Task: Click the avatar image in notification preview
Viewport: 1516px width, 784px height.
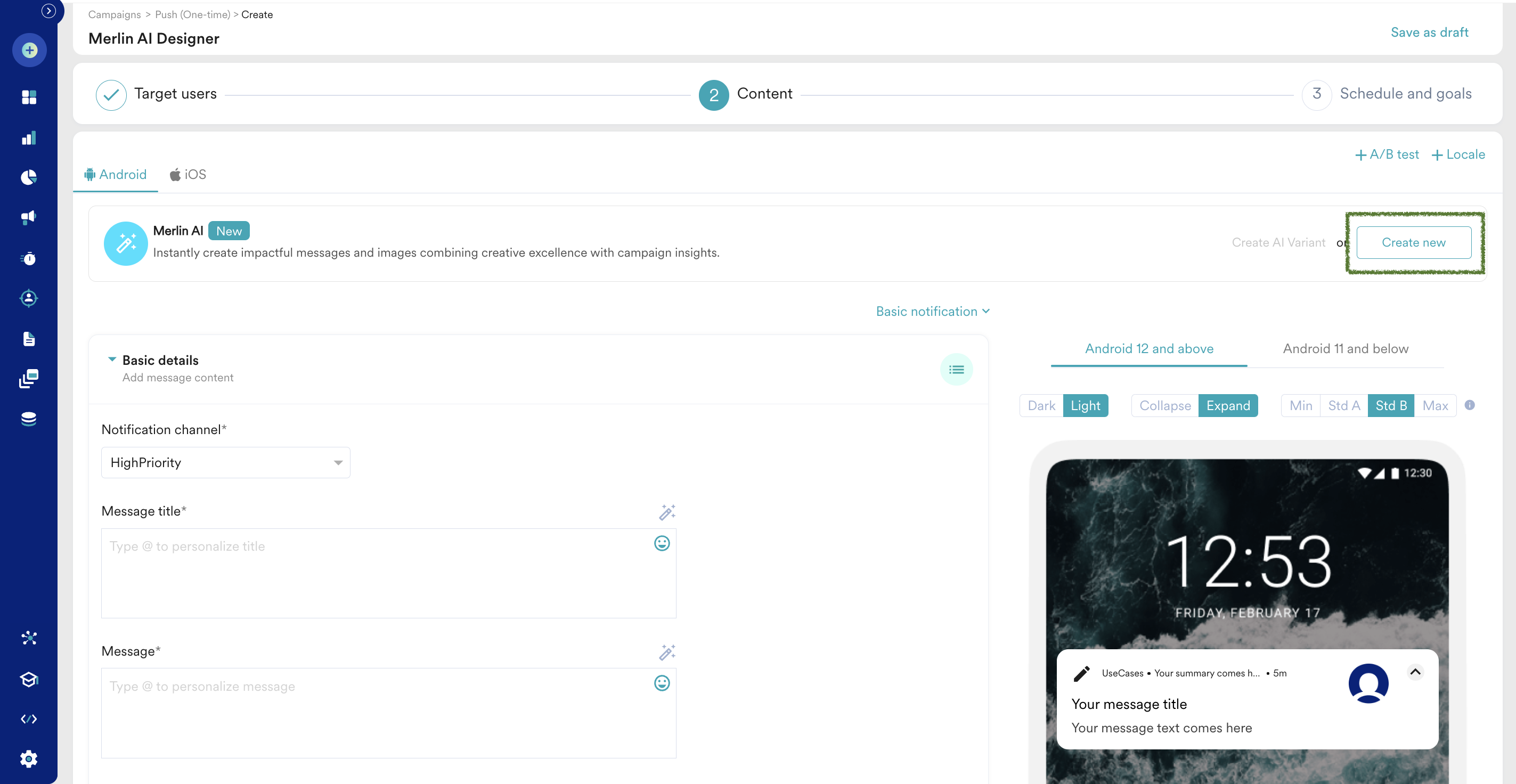Action: coord(1368,683)
